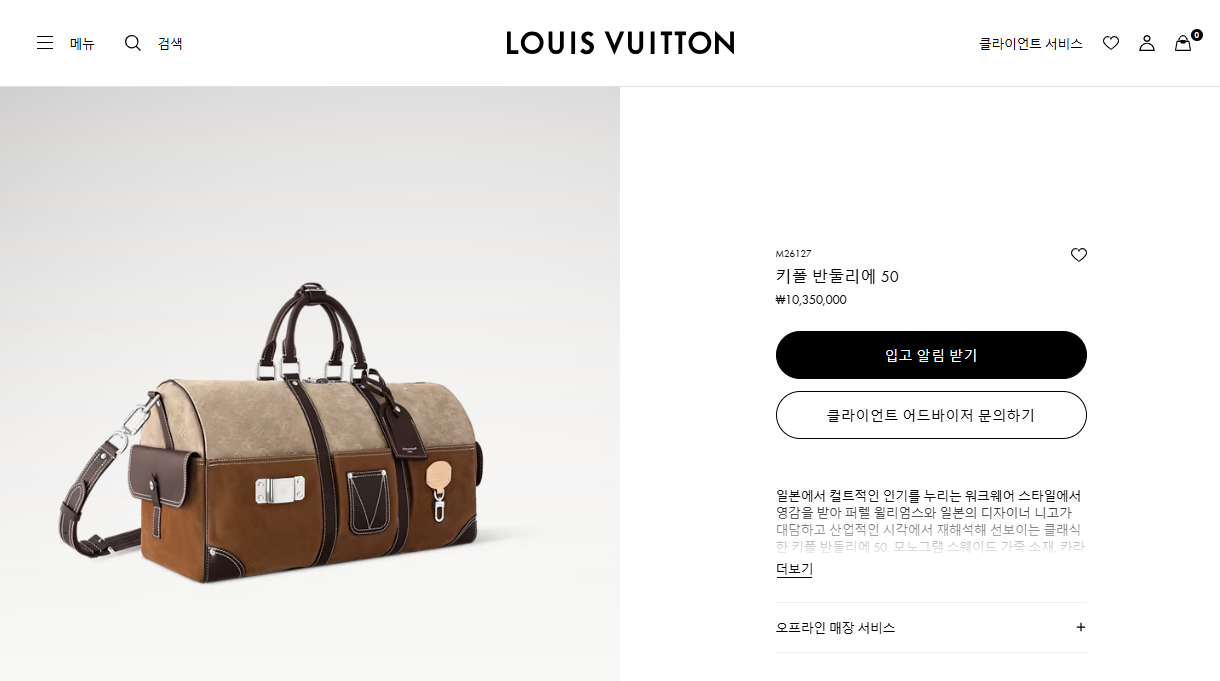Open the header wishlist heart icon
This screenshot has width=1220, height=681.
tap(1111, 43)
